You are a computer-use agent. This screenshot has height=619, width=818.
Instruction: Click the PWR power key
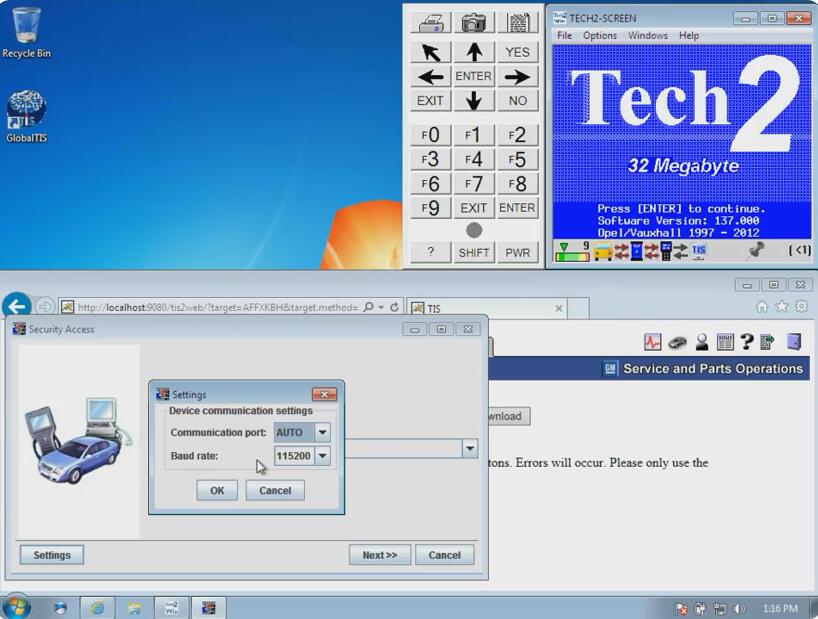pyautogui.click(x=518, y=252)
